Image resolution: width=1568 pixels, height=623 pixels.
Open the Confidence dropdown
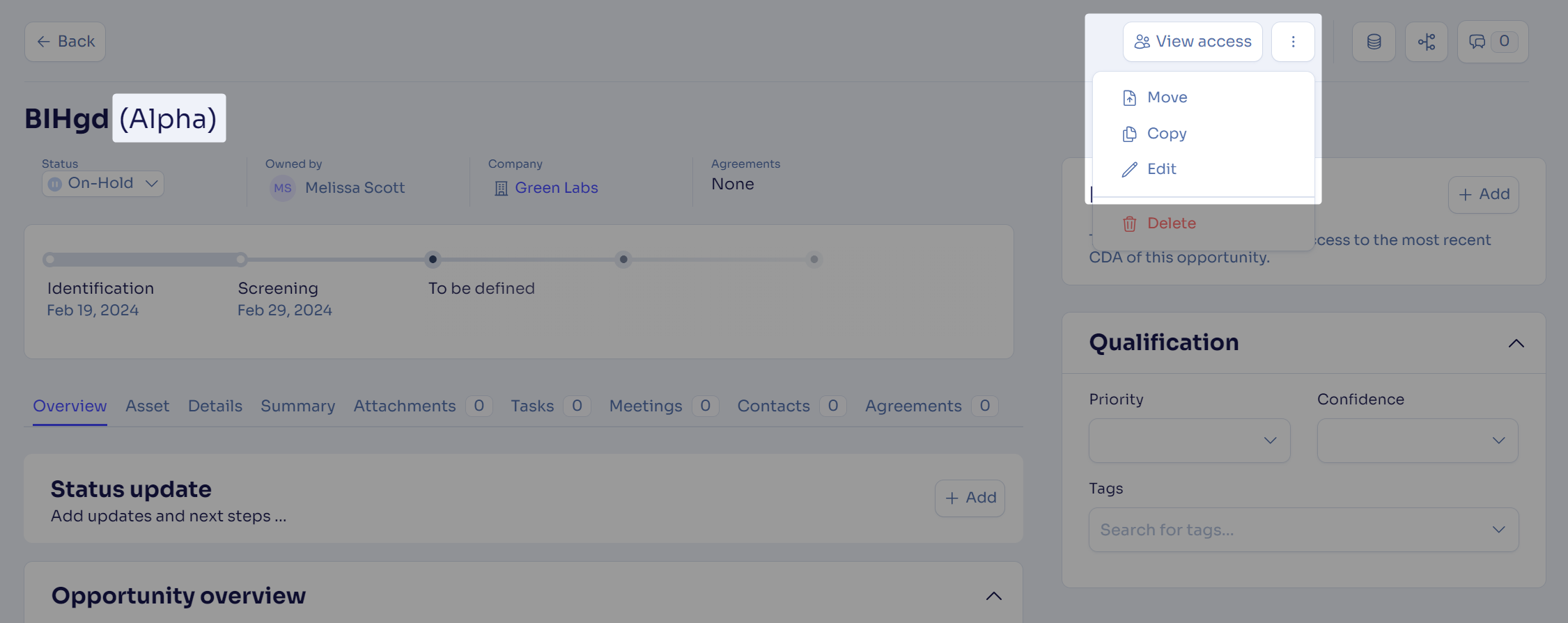(x=1418, y=441)
